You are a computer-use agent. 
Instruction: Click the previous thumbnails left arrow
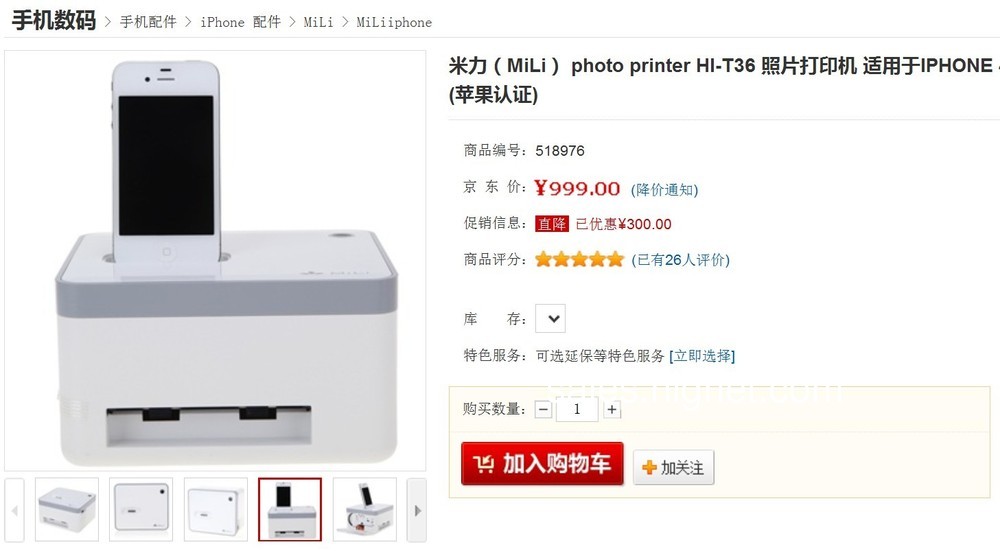(14, 510)
